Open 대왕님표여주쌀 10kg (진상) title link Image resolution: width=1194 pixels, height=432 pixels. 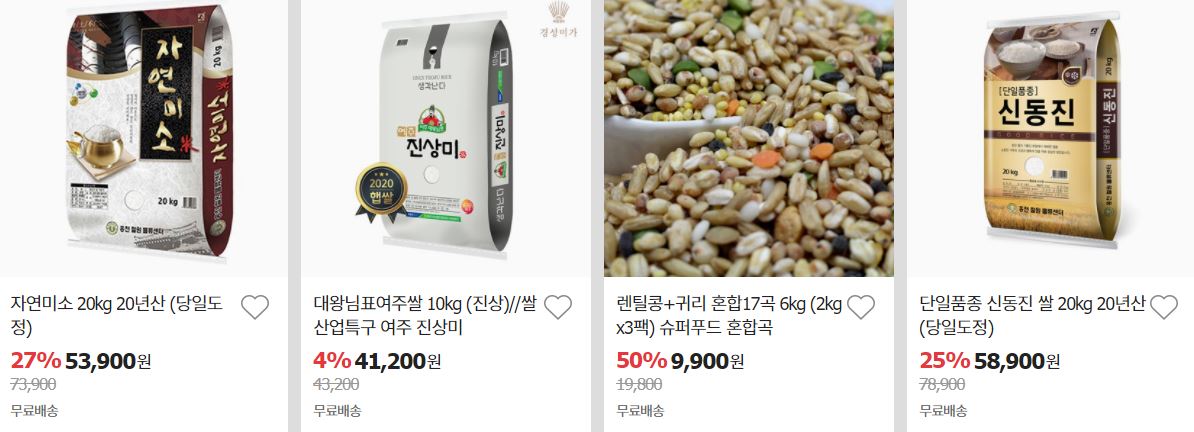click(425, 316)
